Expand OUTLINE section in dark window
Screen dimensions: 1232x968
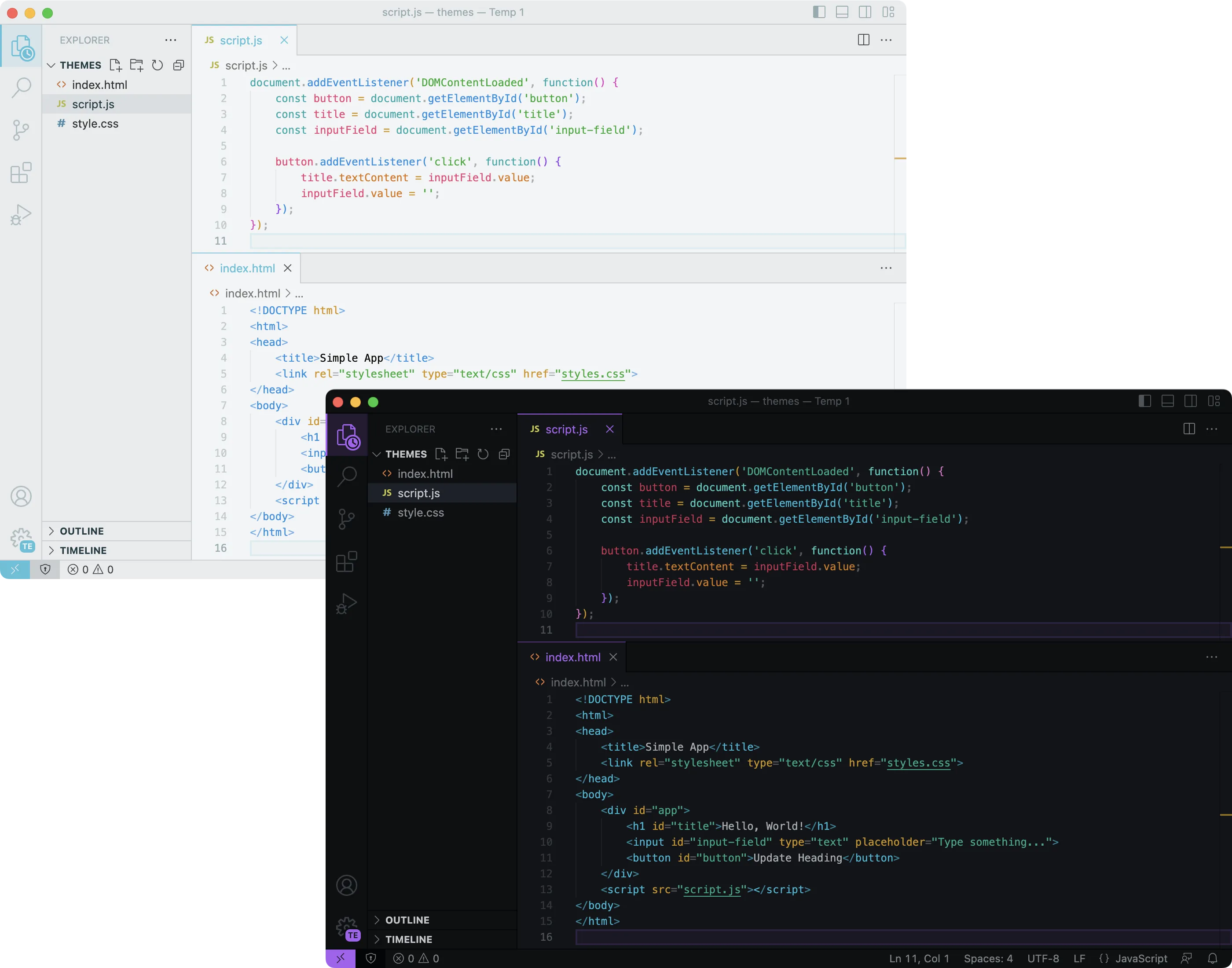407,920
